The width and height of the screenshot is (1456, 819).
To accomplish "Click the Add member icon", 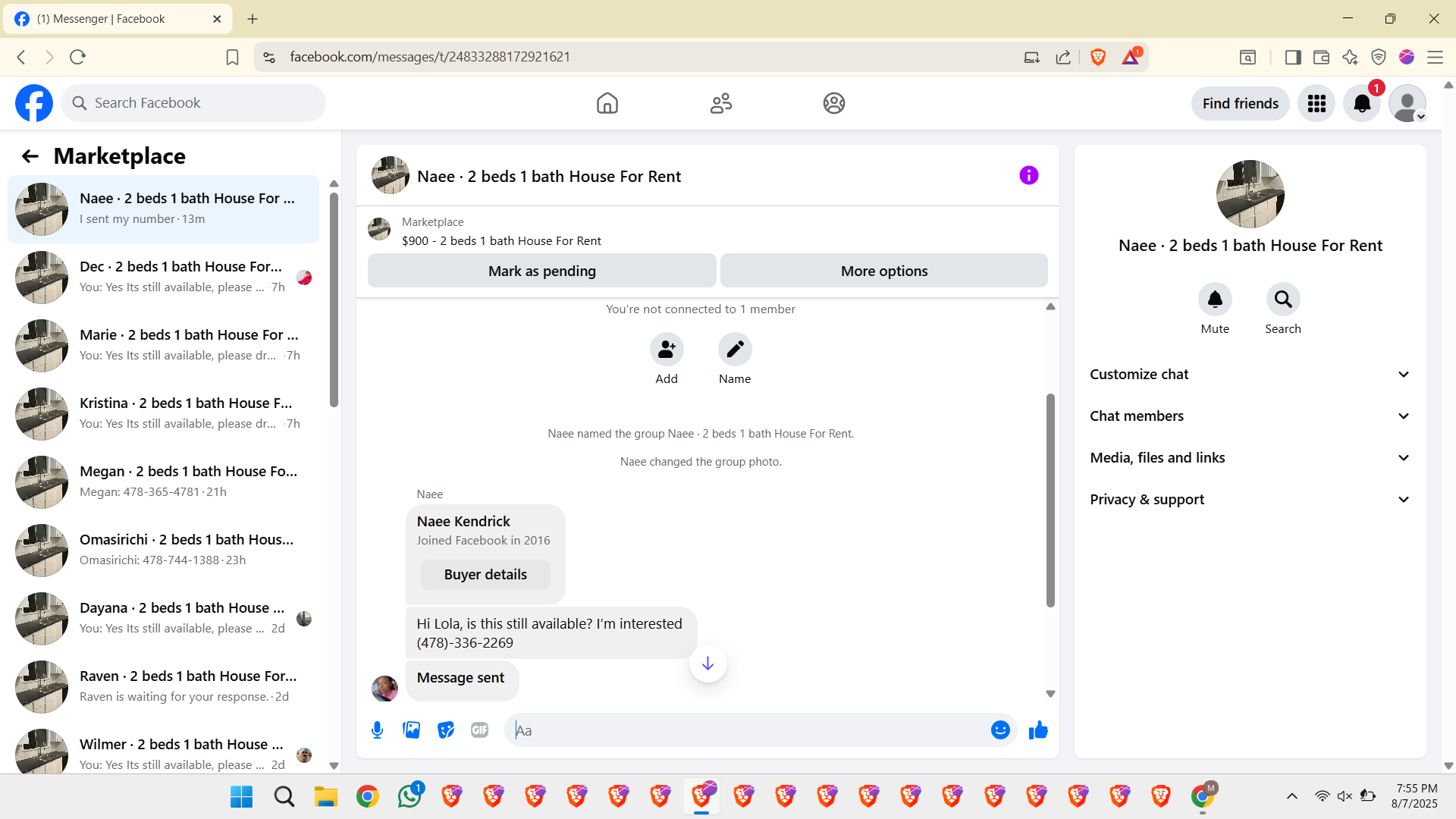I will (667, 350).
